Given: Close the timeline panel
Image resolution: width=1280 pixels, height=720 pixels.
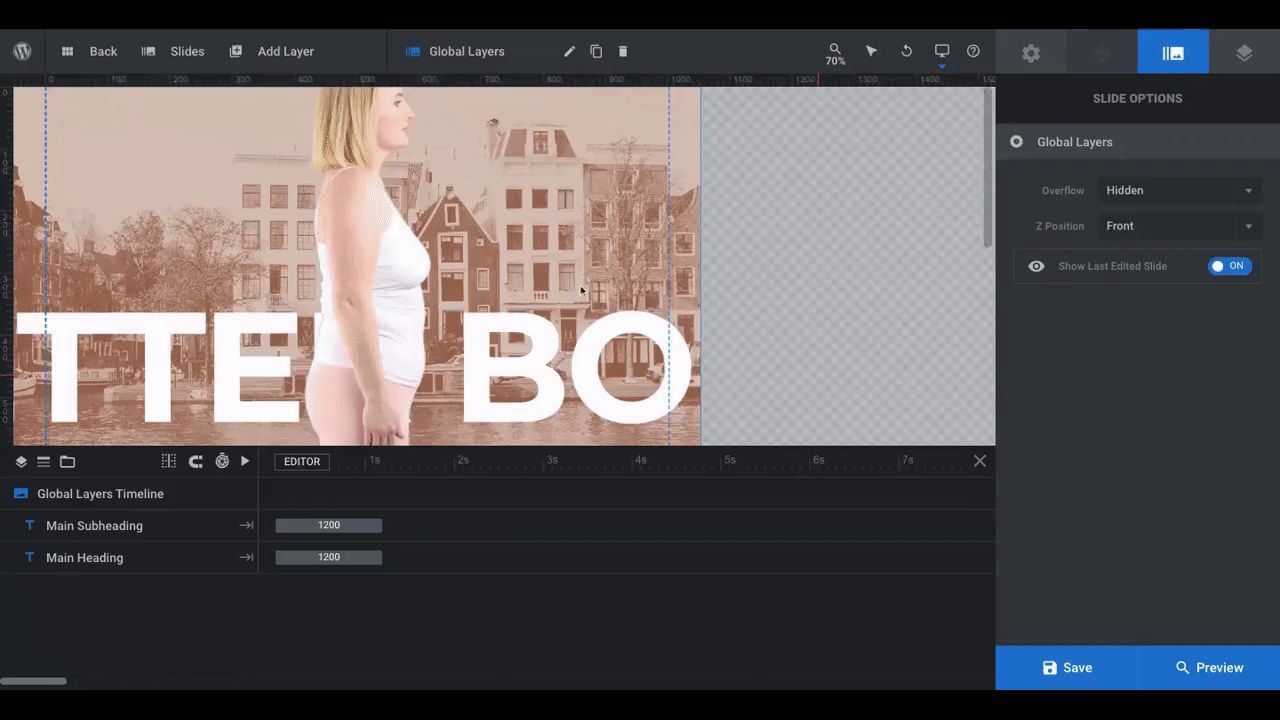Looking at the screenshot, I should [x=980, y=461].
